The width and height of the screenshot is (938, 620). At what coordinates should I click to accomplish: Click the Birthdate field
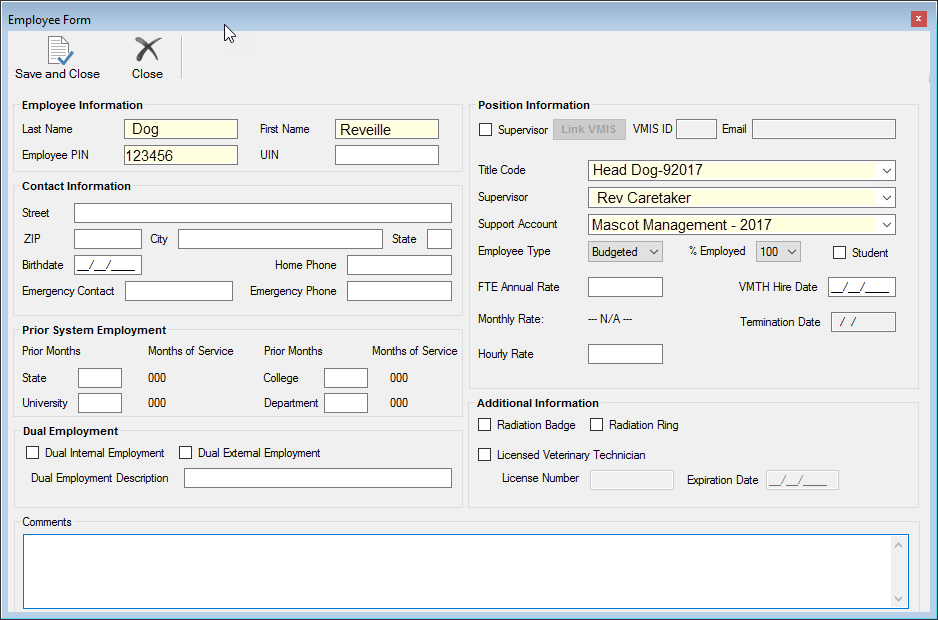tap(108, 265)
